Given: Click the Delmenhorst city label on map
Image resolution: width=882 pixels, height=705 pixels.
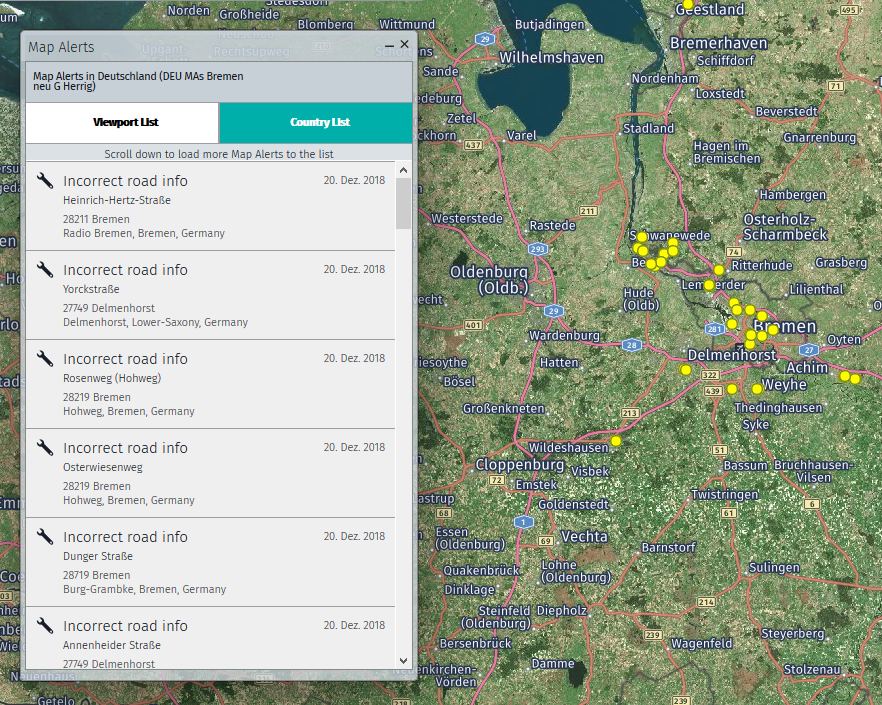Looking at the screenshot, I should point(732,355).
